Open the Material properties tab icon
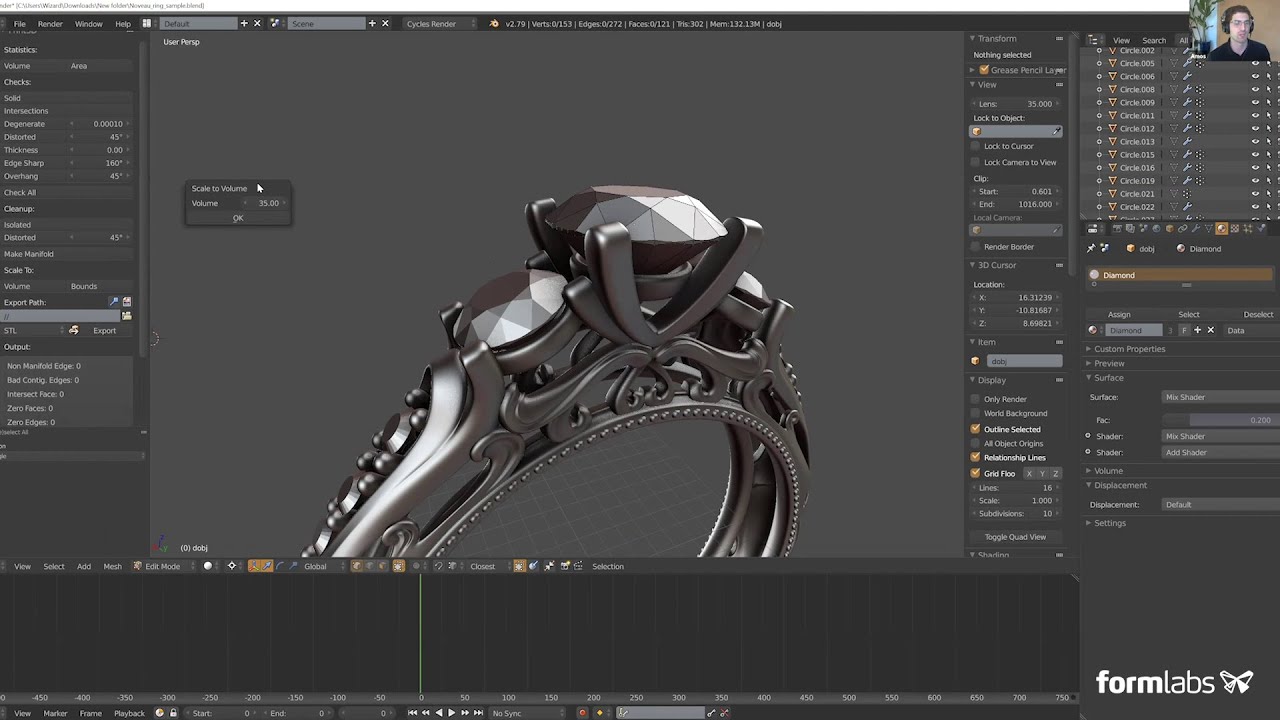Screen dimensions: 1280x720 [x=1221, y=228]
